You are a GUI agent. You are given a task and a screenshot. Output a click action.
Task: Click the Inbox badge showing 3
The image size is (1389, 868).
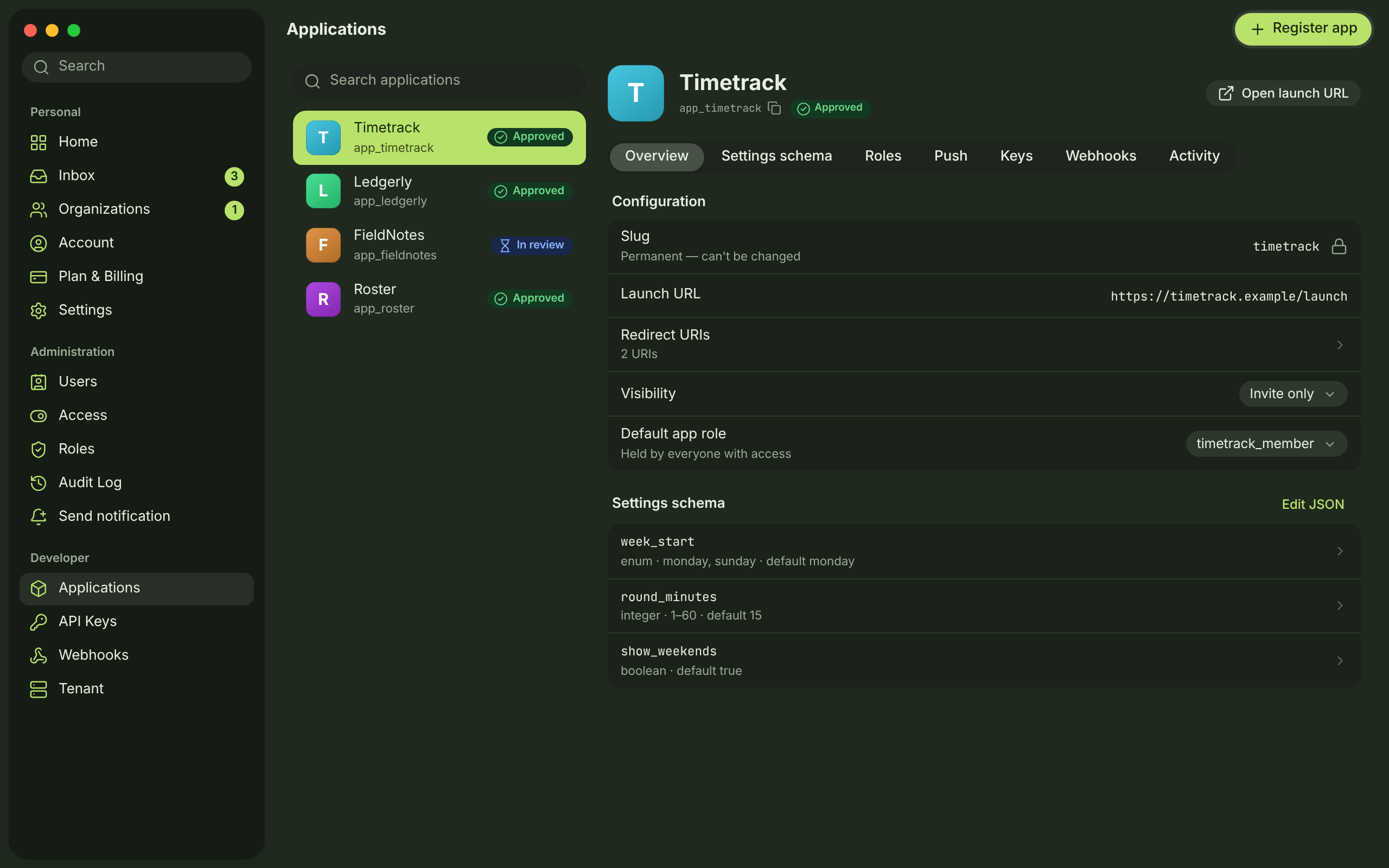coord(234,176)
